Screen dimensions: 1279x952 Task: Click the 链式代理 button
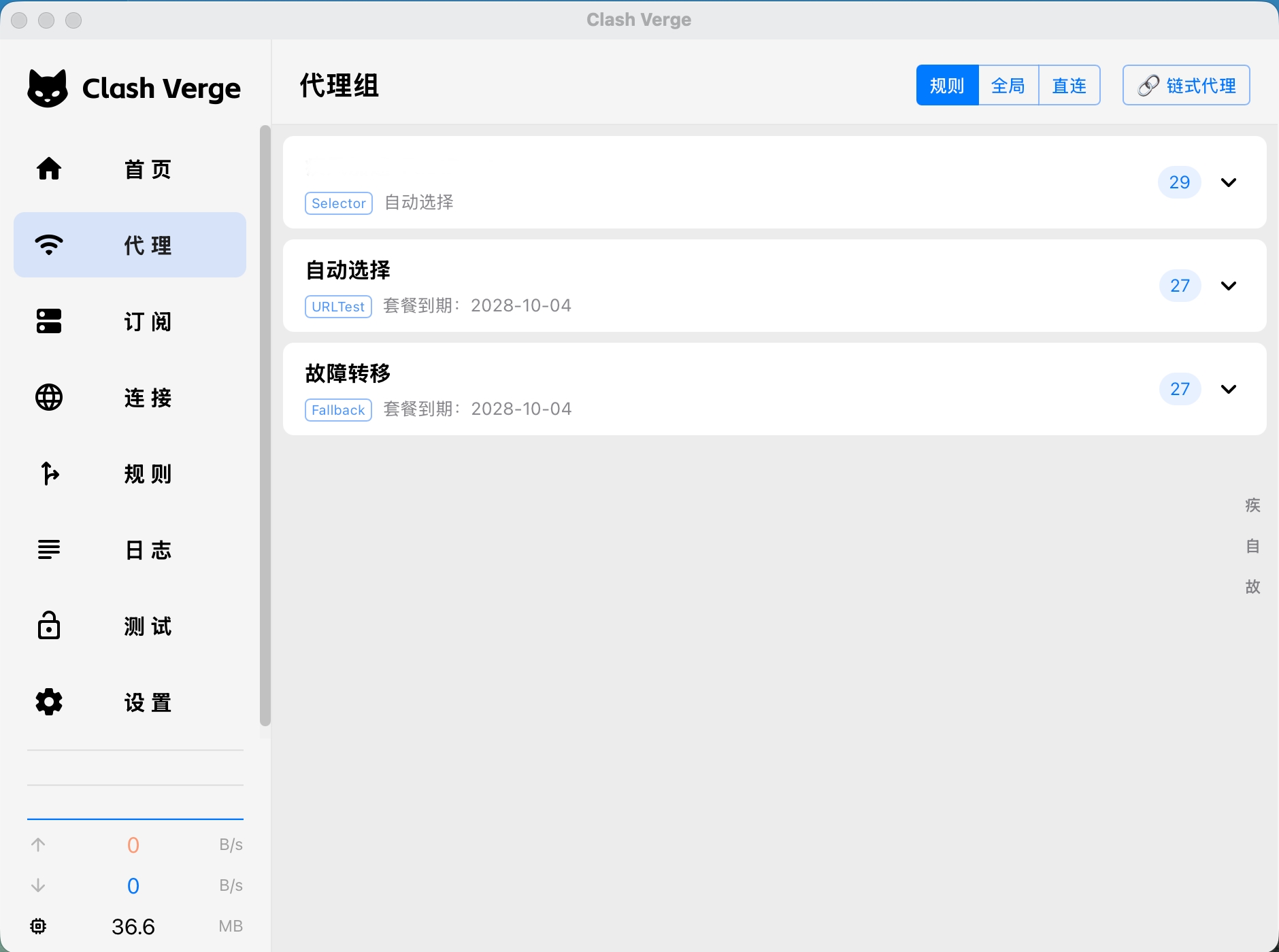(x=1186, y=86)
